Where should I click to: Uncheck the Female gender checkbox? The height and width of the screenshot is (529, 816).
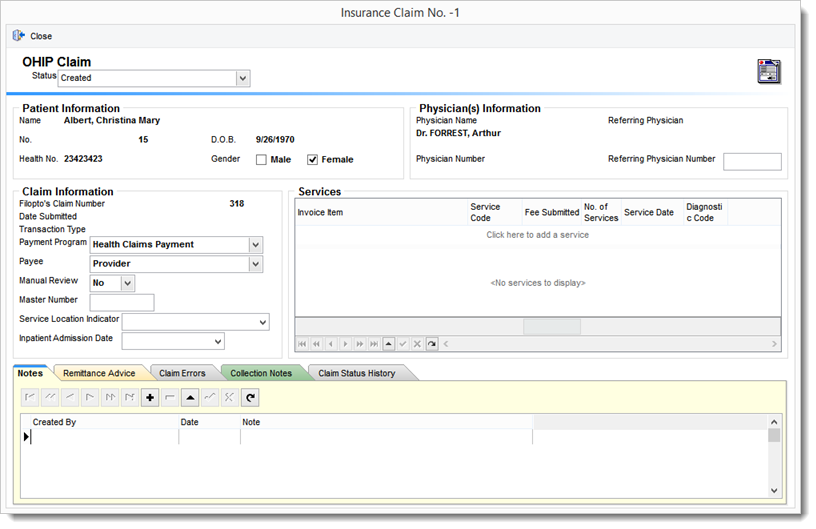312,160
